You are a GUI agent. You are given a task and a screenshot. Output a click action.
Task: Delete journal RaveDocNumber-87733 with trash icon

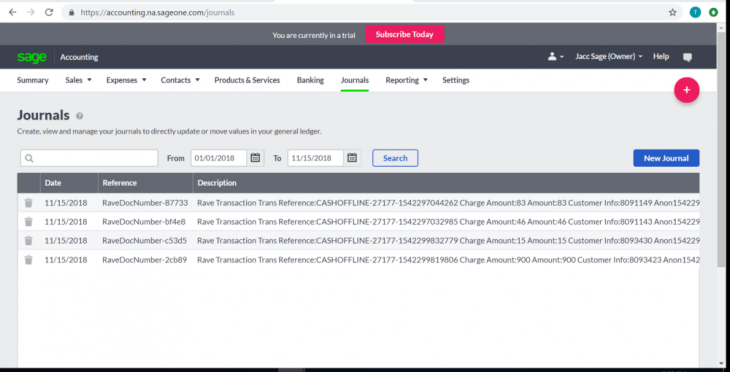click(x=28, y=203)
